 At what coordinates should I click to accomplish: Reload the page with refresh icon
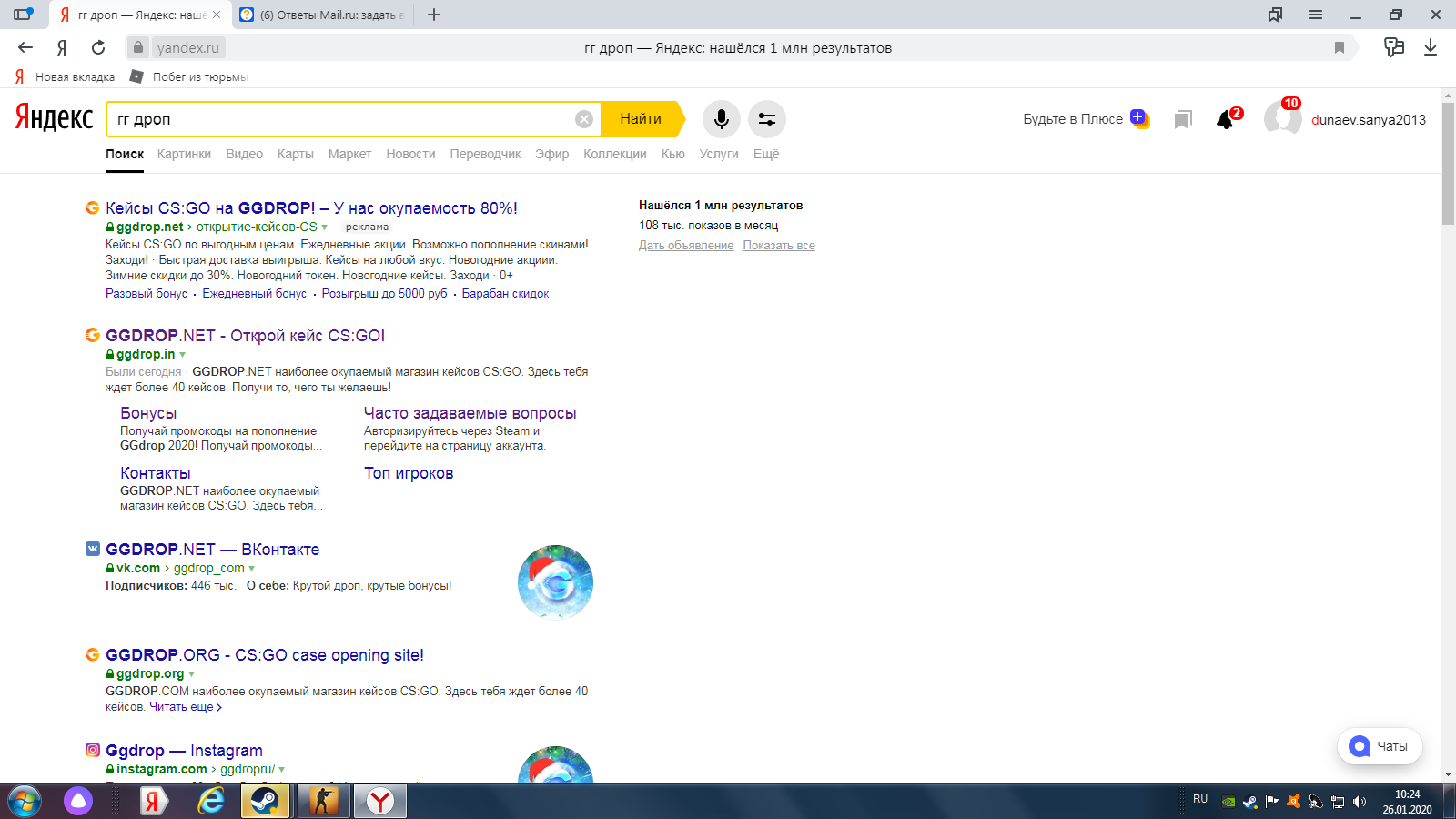point(98,47)
